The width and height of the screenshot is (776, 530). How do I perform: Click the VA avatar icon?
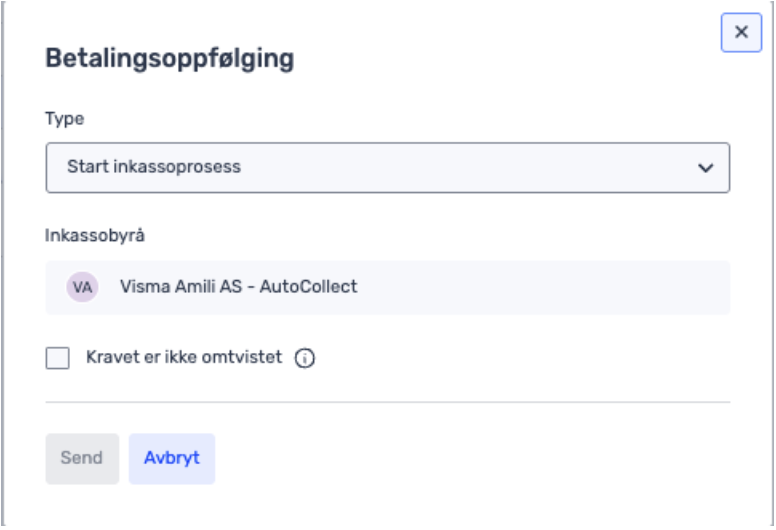pyautogui.click(x=82, y=287)
